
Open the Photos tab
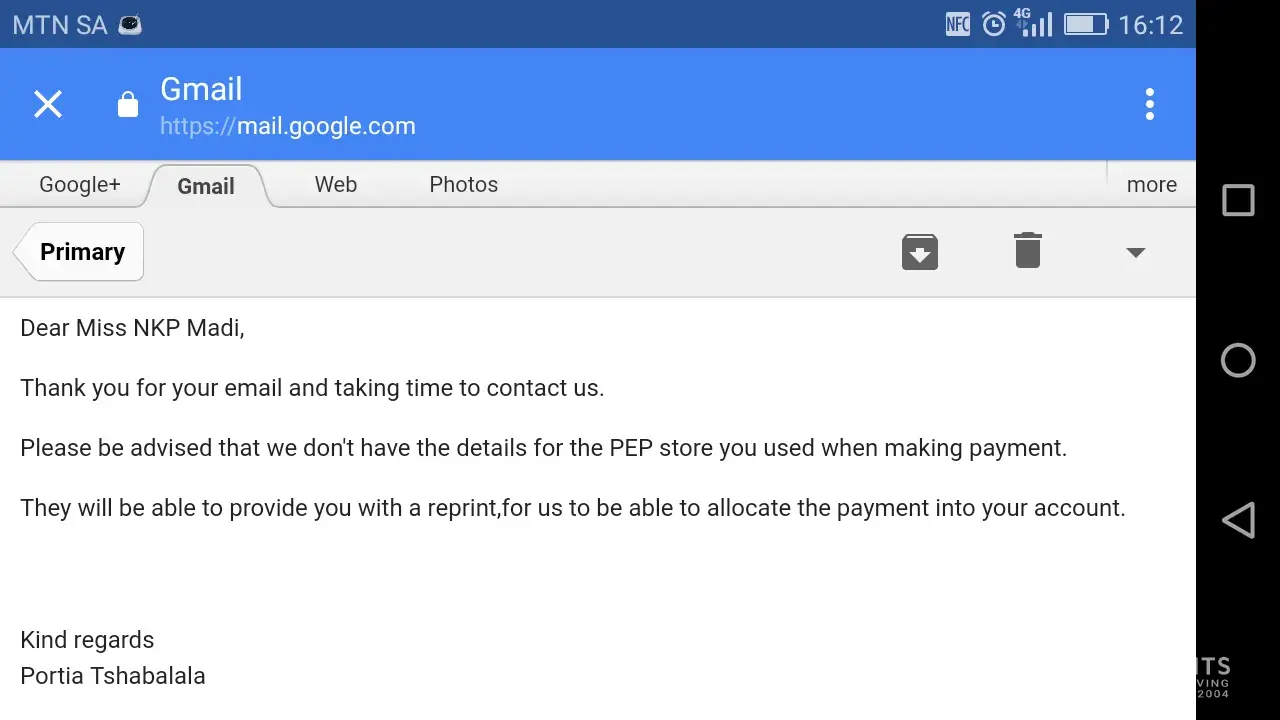click(463, 185)
